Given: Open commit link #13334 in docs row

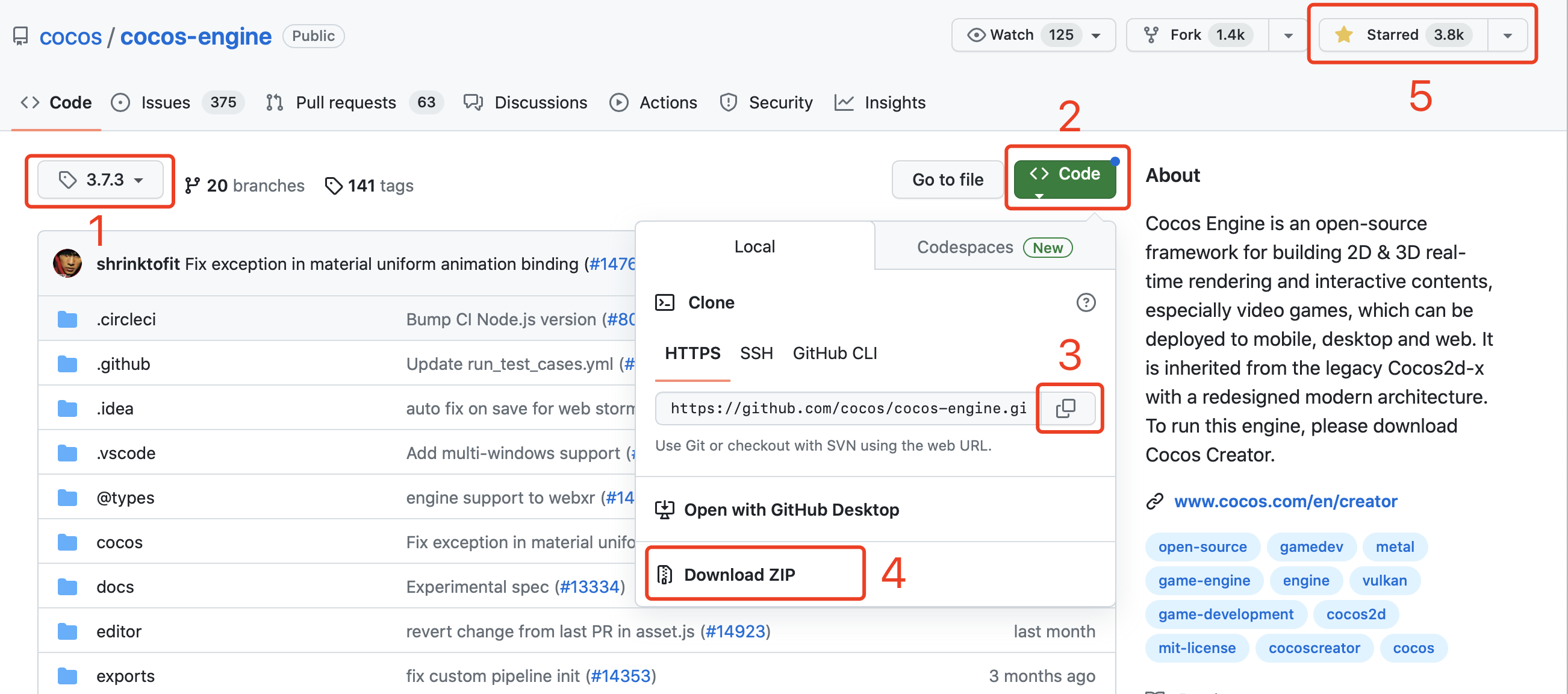Looking at the screenshot, I should point(590,586).
